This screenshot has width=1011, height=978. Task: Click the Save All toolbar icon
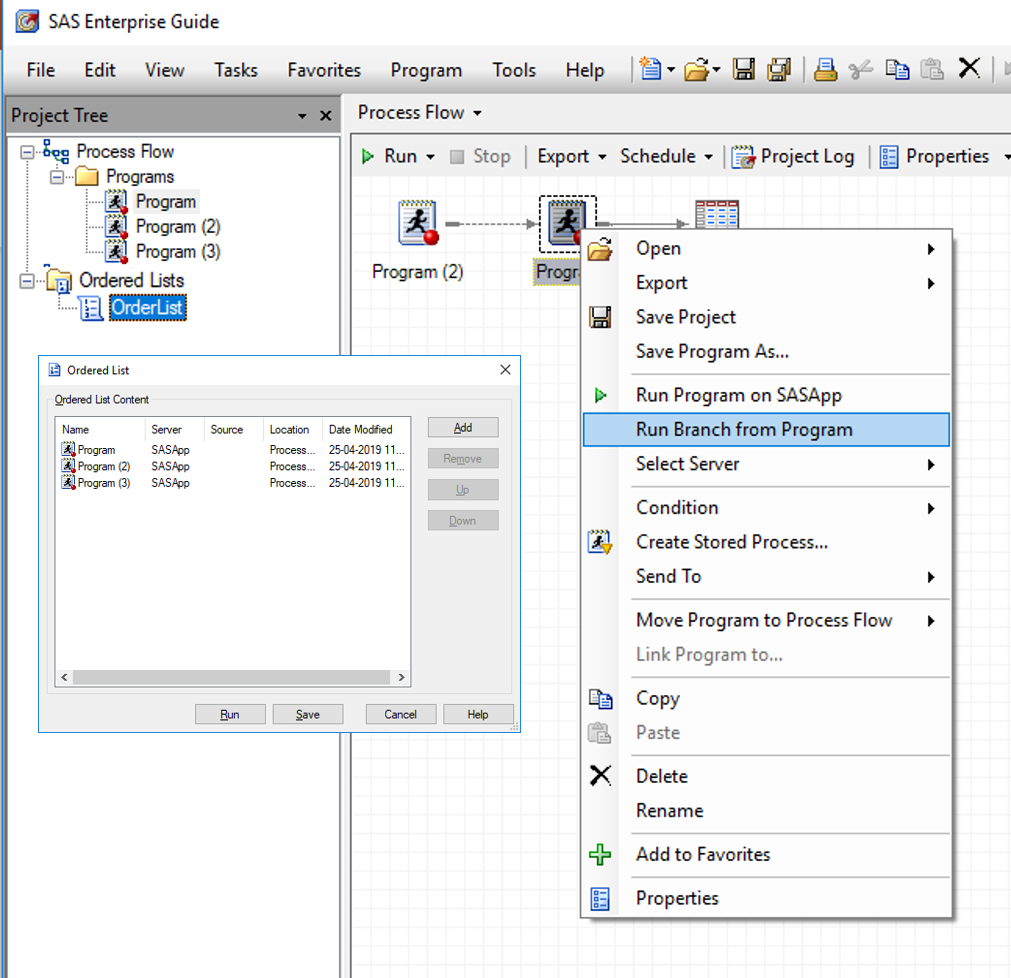click(779, 69)
